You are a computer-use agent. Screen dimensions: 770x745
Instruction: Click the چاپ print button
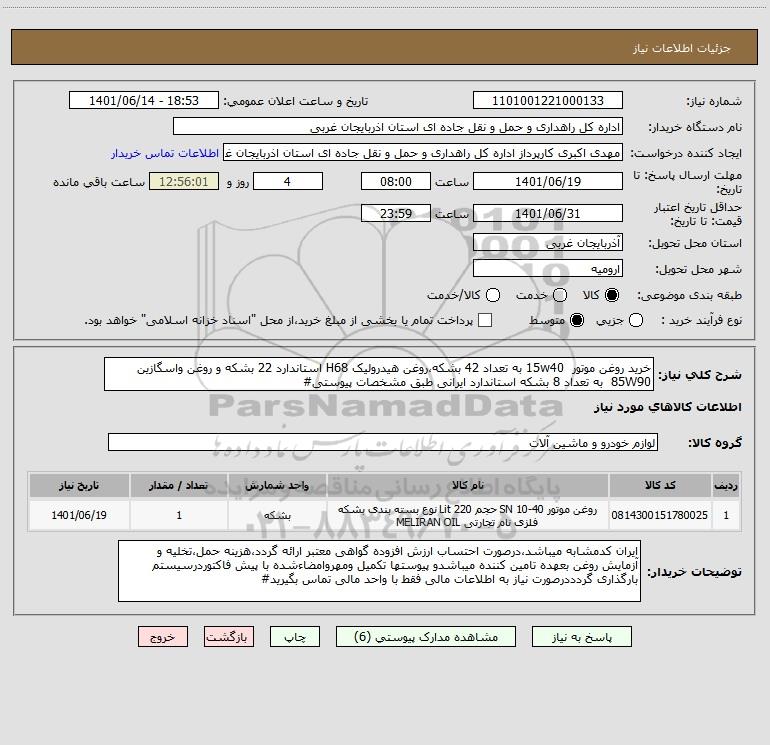click(295, 637)
